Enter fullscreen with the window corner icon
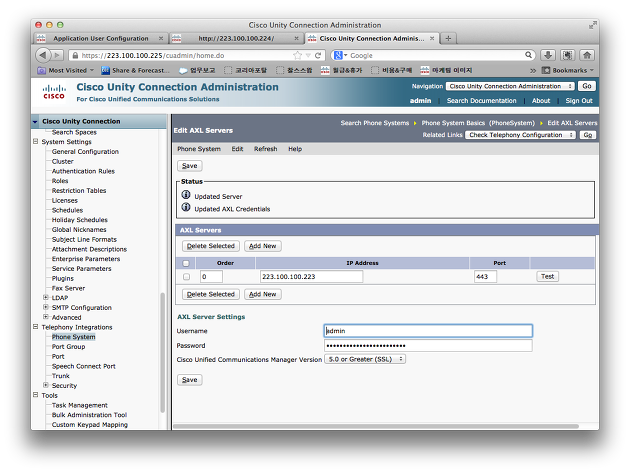The image size is (630, 473). 592,25
